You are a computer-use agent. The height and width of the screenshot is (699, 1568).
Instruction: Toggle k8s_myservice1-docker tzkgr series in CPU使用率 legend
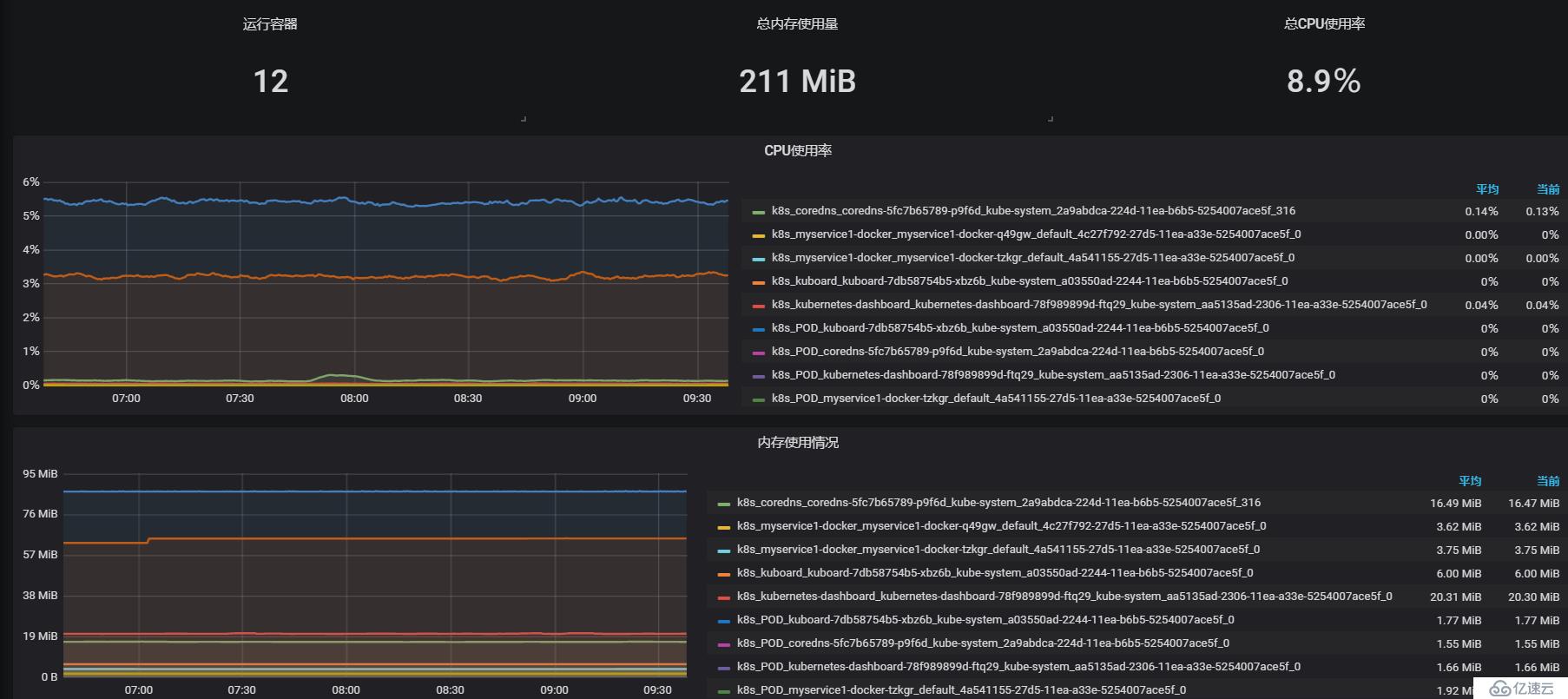(x=1033, y=258)
